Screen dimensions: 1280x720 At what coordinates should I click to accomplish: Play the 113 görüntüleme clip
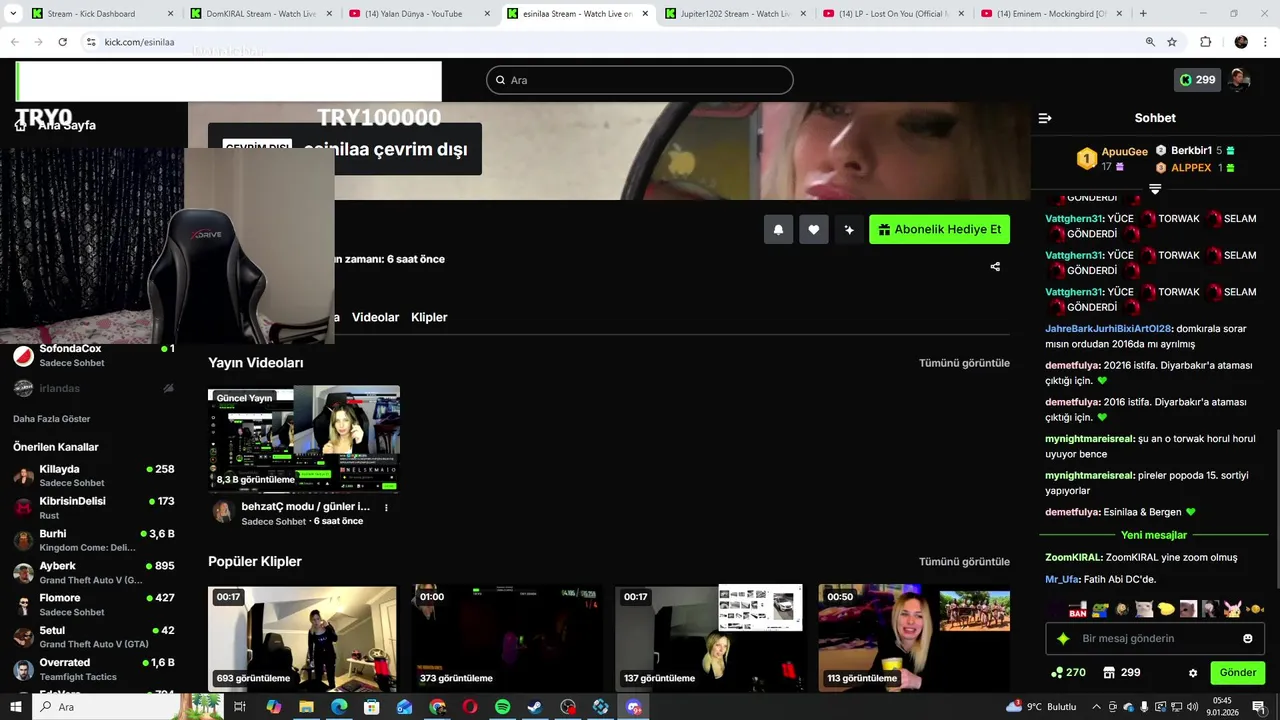point(914,638)
